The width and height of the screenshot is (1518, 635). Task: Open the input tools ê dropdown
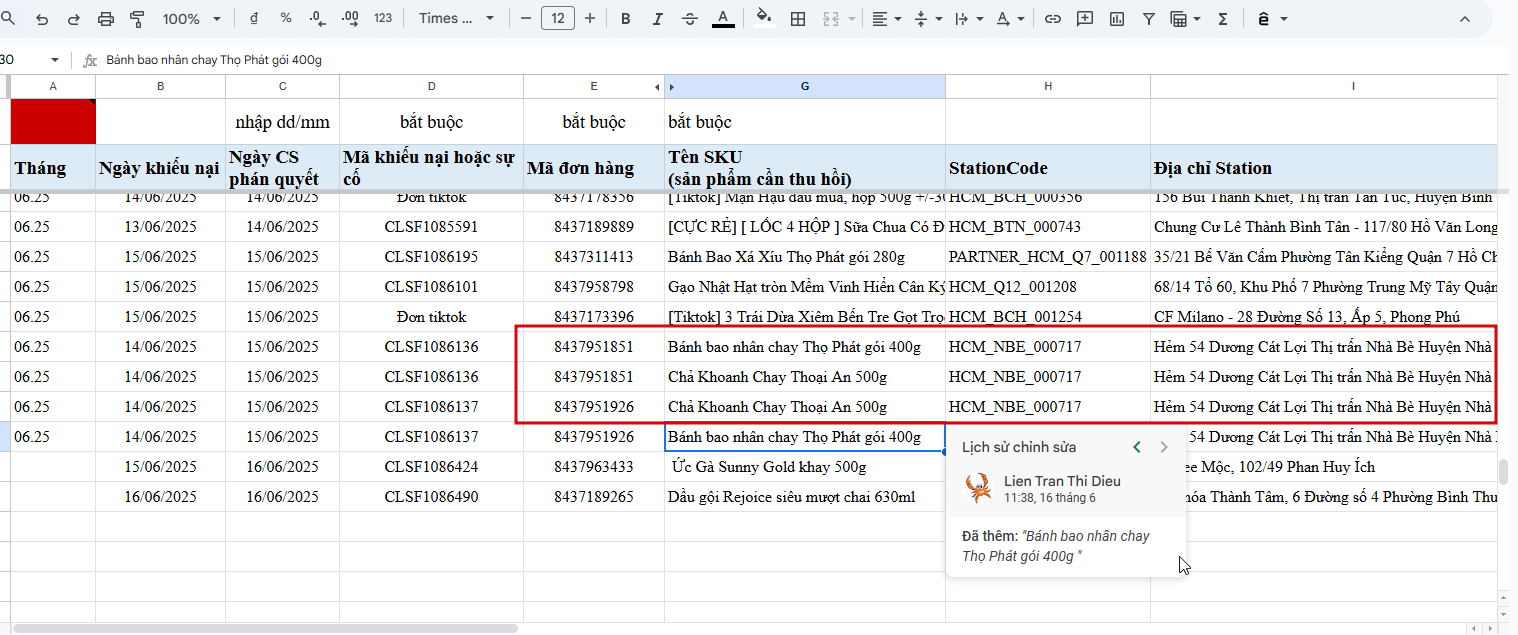pyautogui.click(x=1272, y=19)
